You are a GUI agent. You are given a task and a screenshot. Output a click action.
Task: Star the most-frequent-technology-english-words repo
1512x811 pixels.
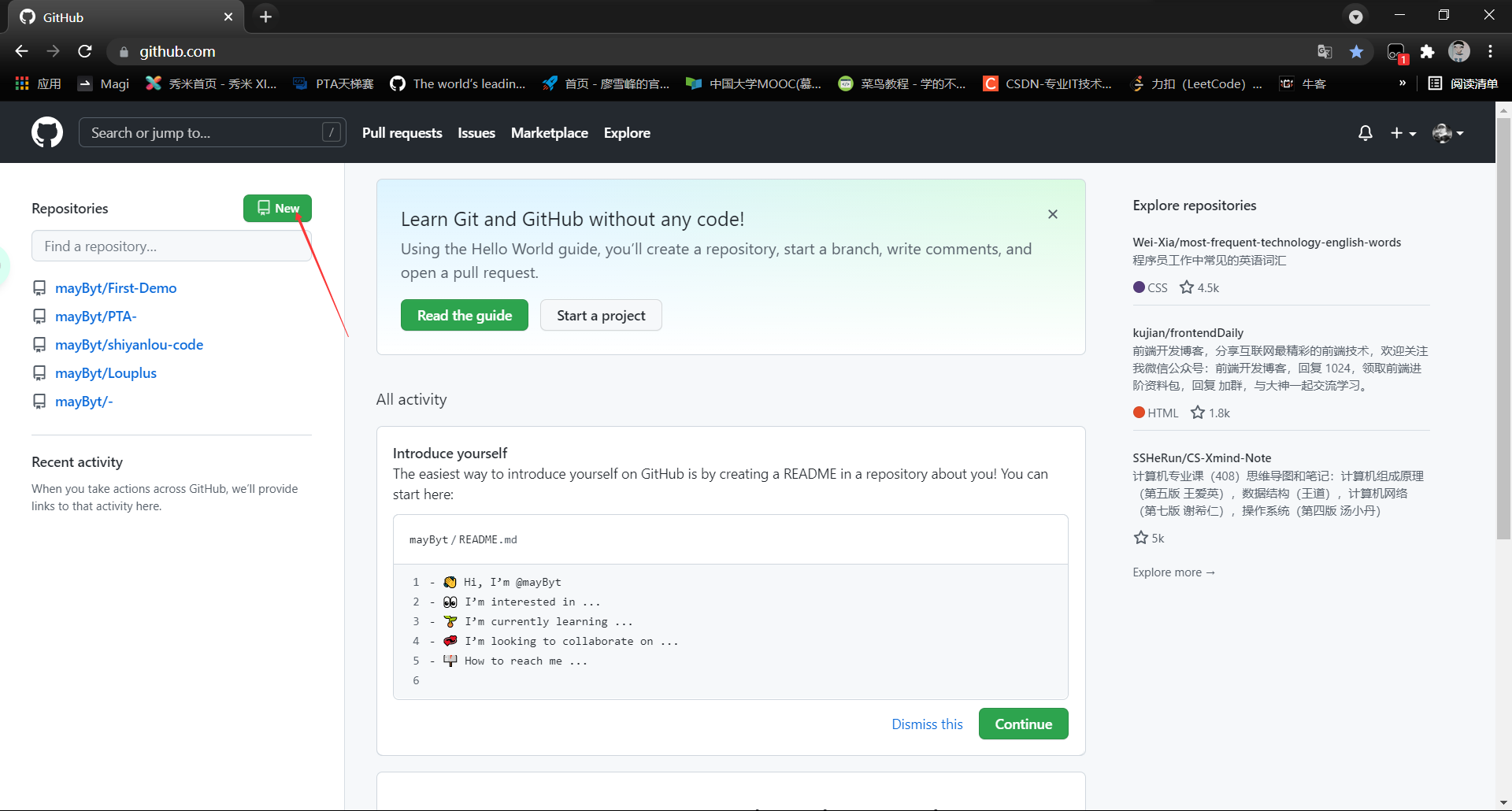tap(1187, 287)
